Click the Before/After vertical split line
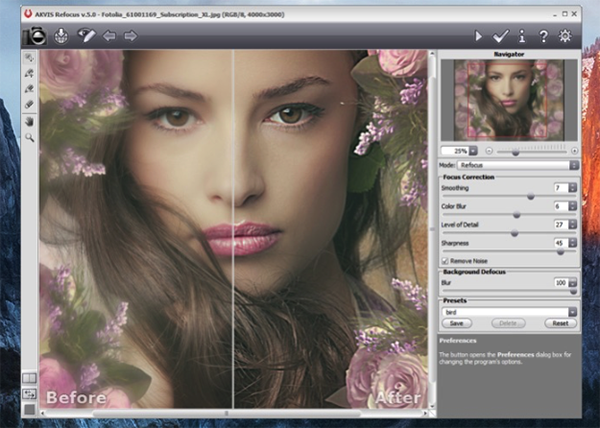The height and width of the screenshot is (428, 600). point(233,229)
